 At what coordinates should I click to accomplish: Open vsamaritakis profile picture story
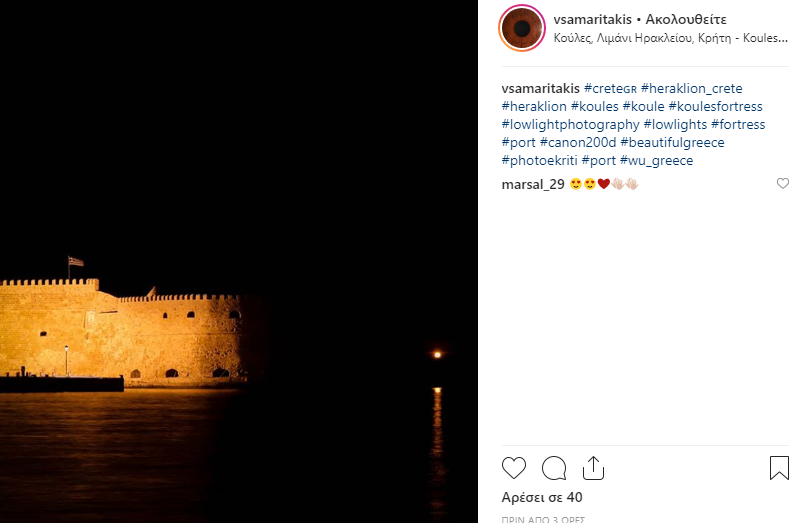(x=522, y=28)
